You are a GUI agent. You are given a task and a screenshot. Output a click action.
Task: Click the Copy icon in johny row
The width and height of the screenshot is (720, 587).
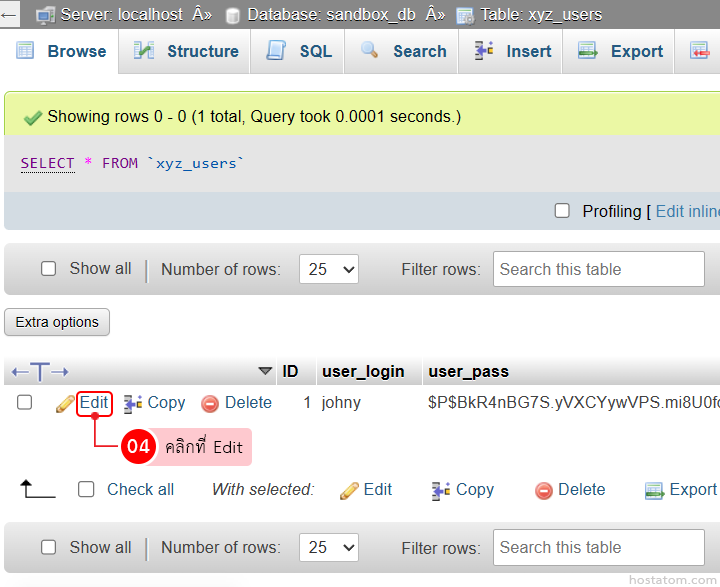pyautogui.click(x=133, y=403)
